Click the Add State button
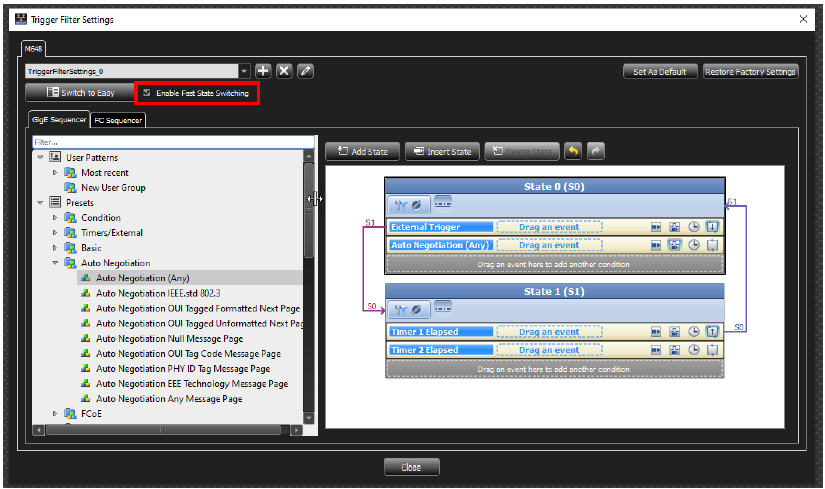 [363, 151]
